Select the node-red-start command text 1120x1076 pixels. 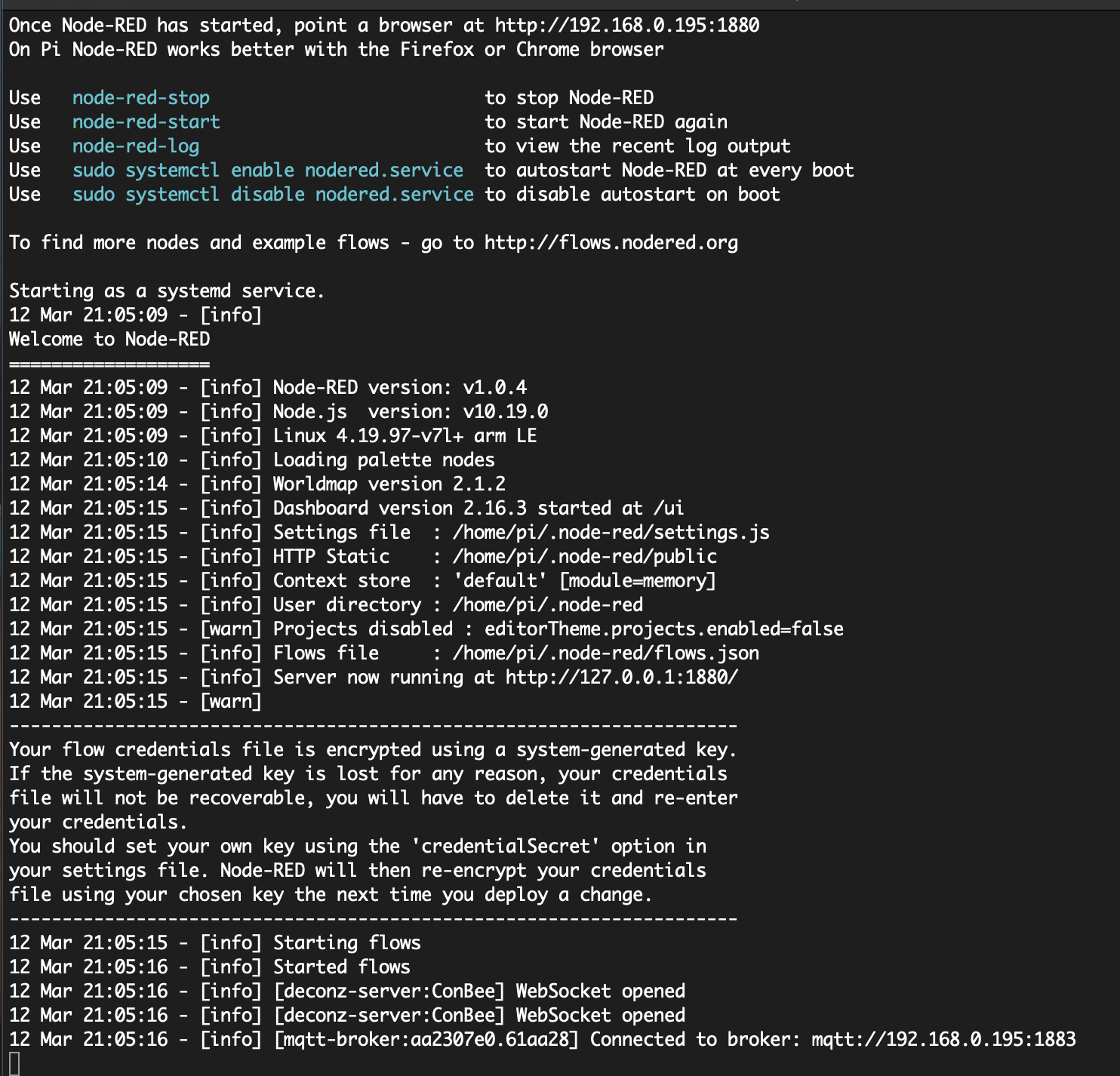[146, 121]
